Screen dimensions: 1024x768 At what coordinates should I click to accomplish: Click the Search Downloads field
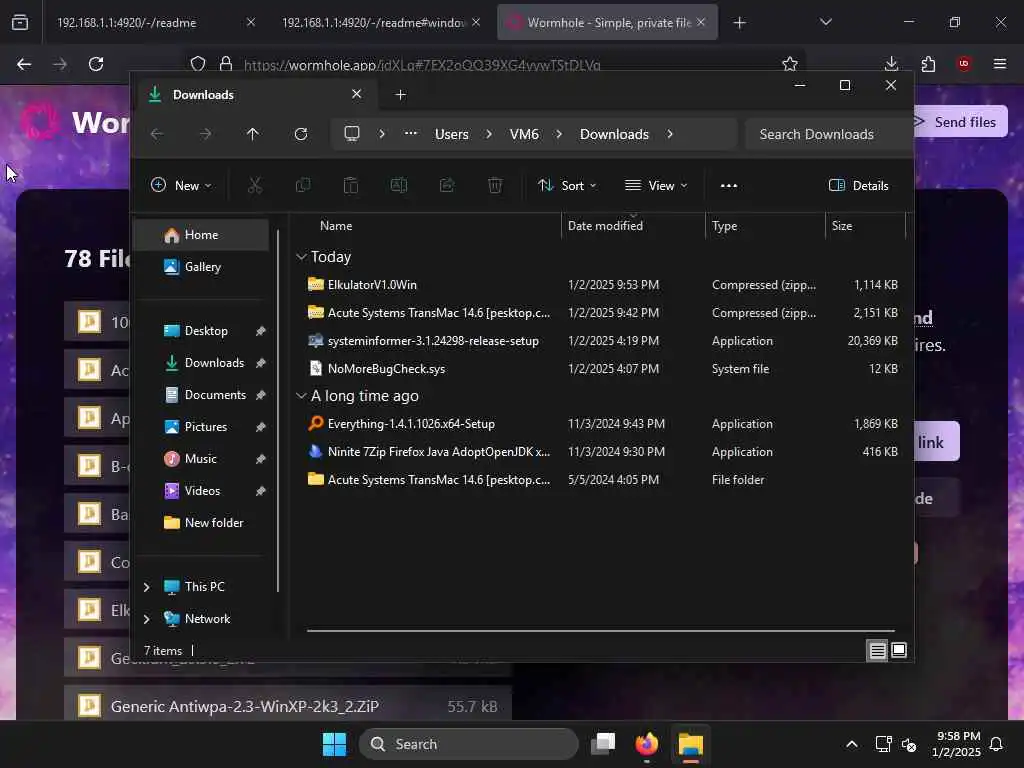click(828, 134)
